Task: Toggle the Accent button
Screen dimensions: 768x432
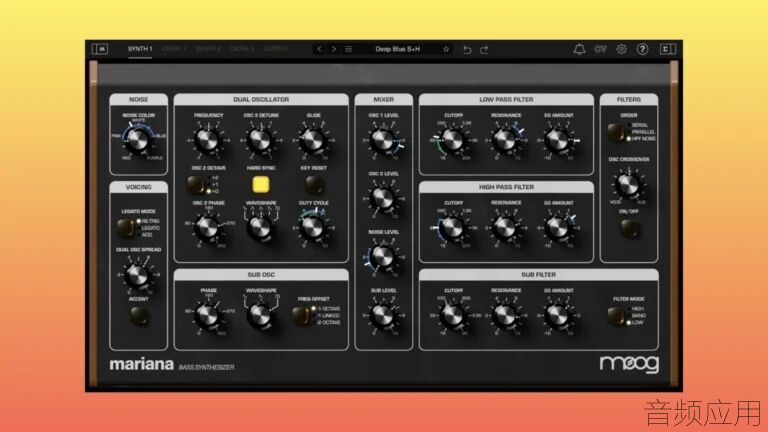Action: pos(139,316)
